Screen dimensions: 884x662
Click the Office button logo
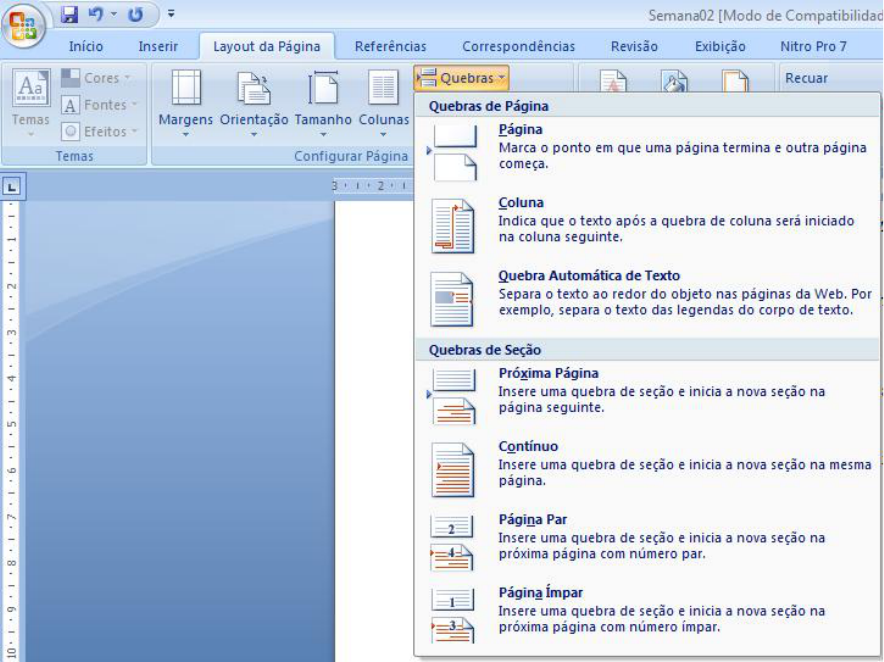point(24,26)
